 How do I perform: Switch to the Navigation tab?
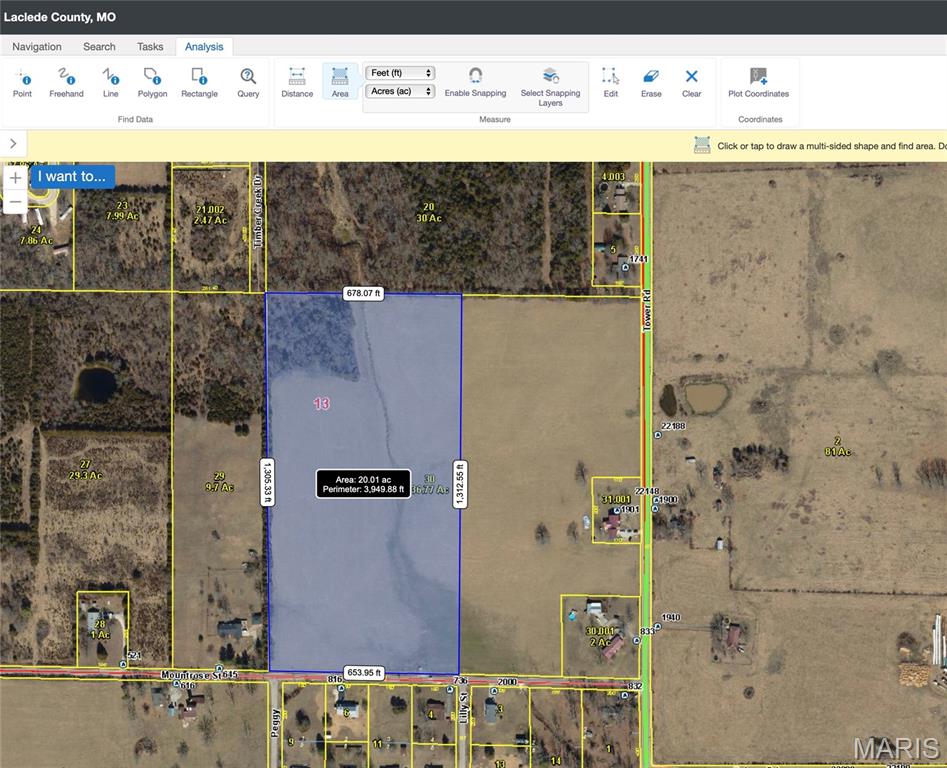click(36, 46)
